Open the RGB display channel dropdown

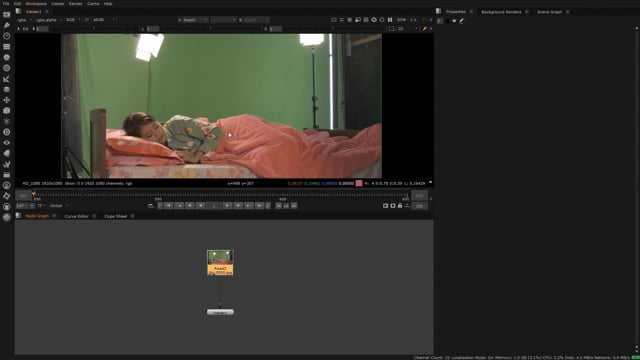click(73, 20)
